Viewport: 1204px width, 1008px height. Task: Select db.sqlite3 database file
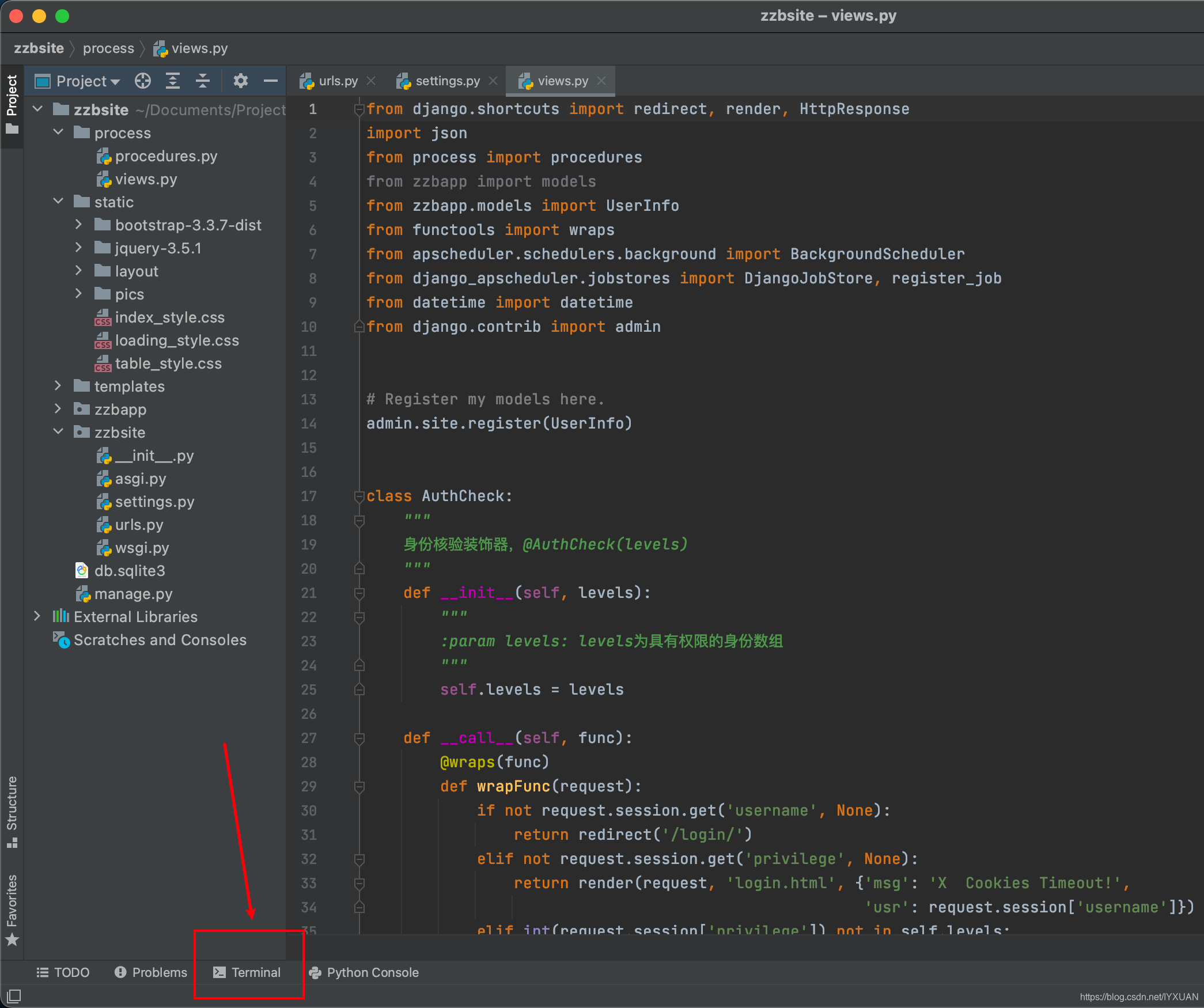coord(120,571)
